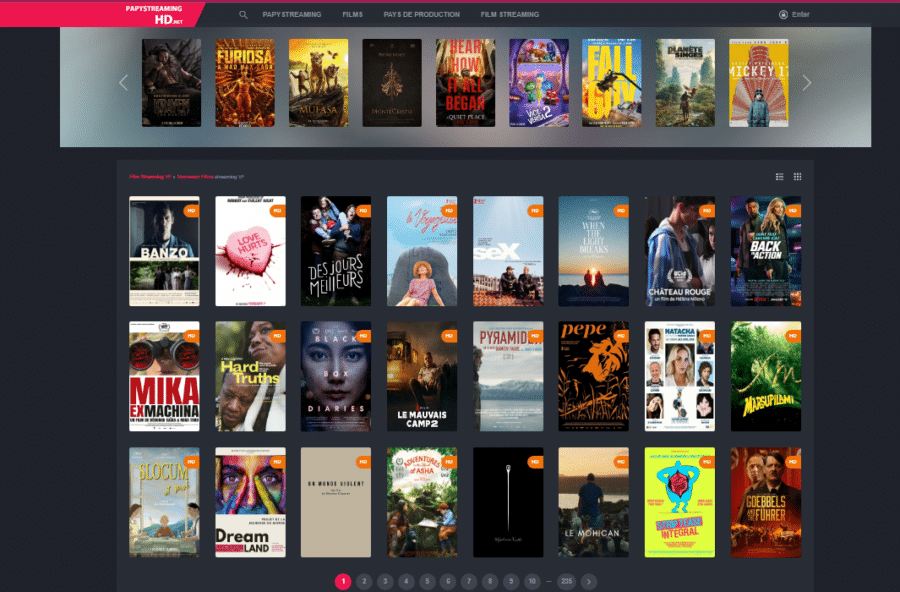Open the Château Rouge film poster
Image resolution: width=900 pixels, height=592 pixels.
[680, 251]
